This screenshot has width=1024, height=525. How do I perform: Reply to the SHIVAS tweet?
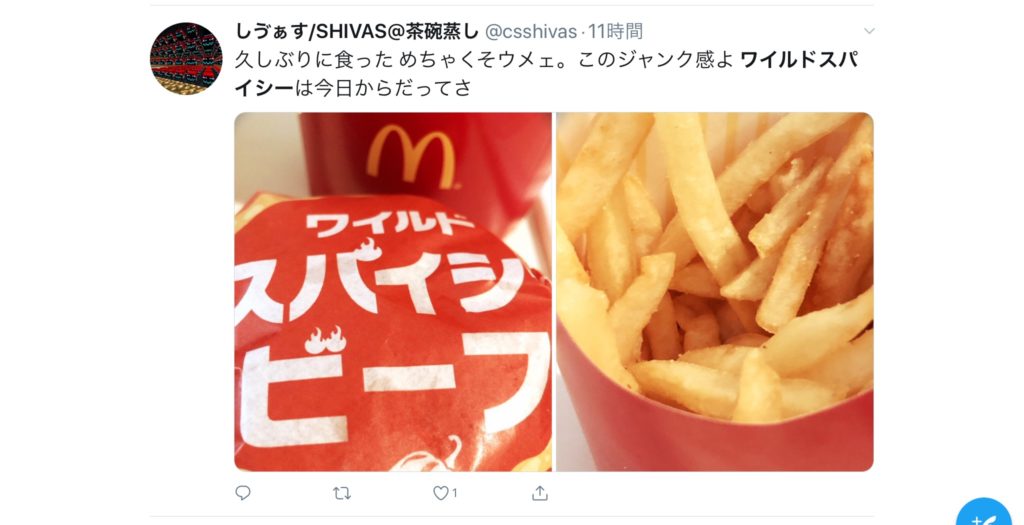(243, 493)
